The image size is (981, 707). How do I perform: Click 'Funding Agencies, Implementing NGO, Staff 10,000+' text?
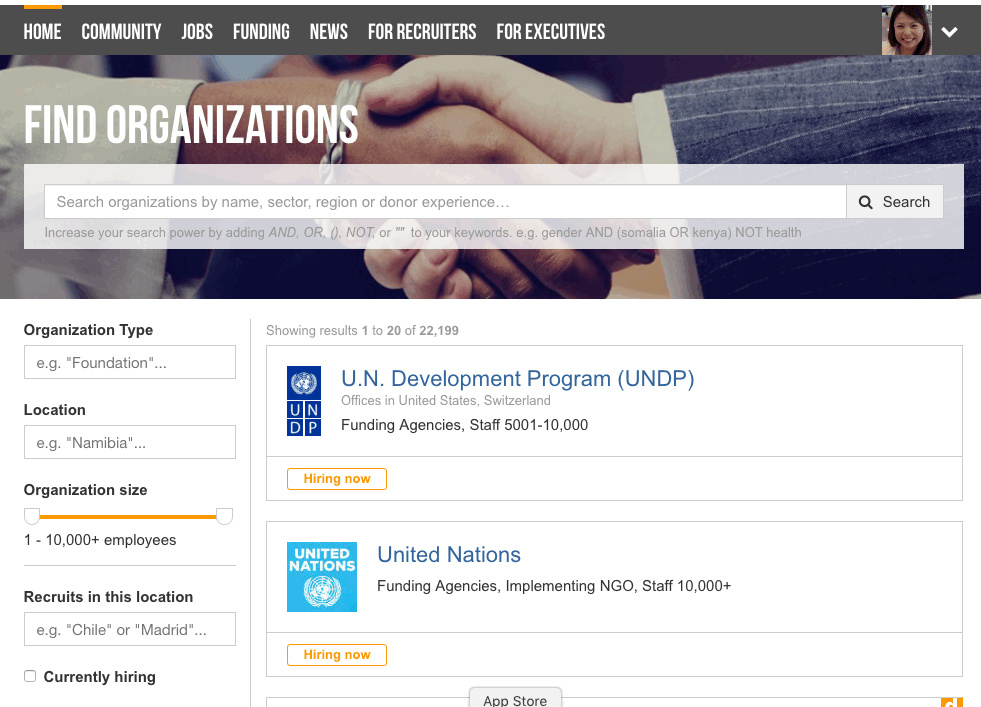click(554, 586)
